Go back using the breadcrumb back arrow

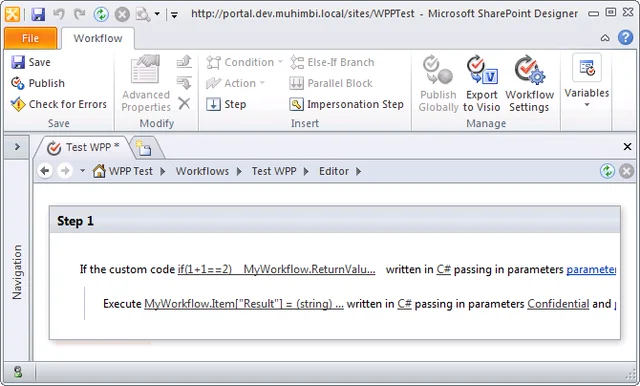[45, 171]
